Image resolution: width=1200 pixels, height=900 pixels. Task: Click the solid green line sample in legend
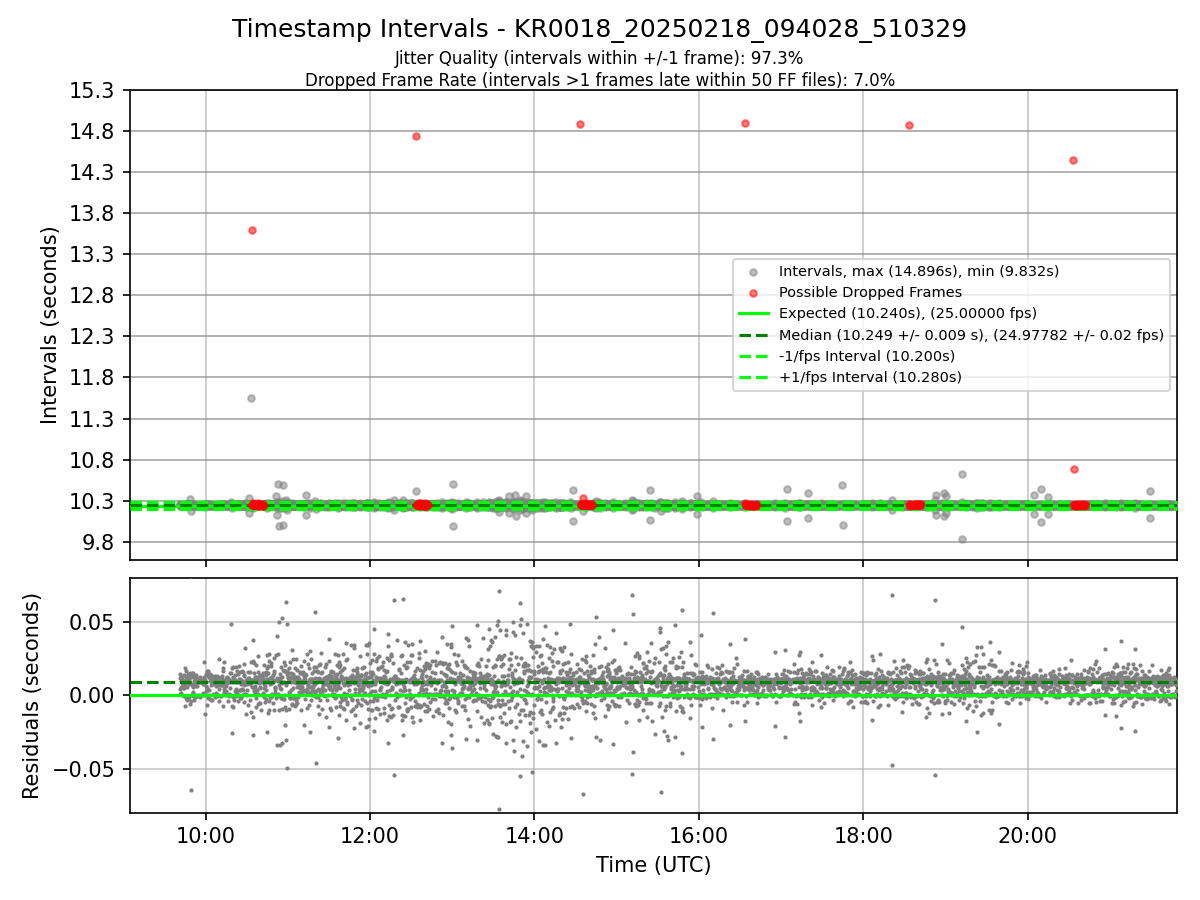[753, 314]
